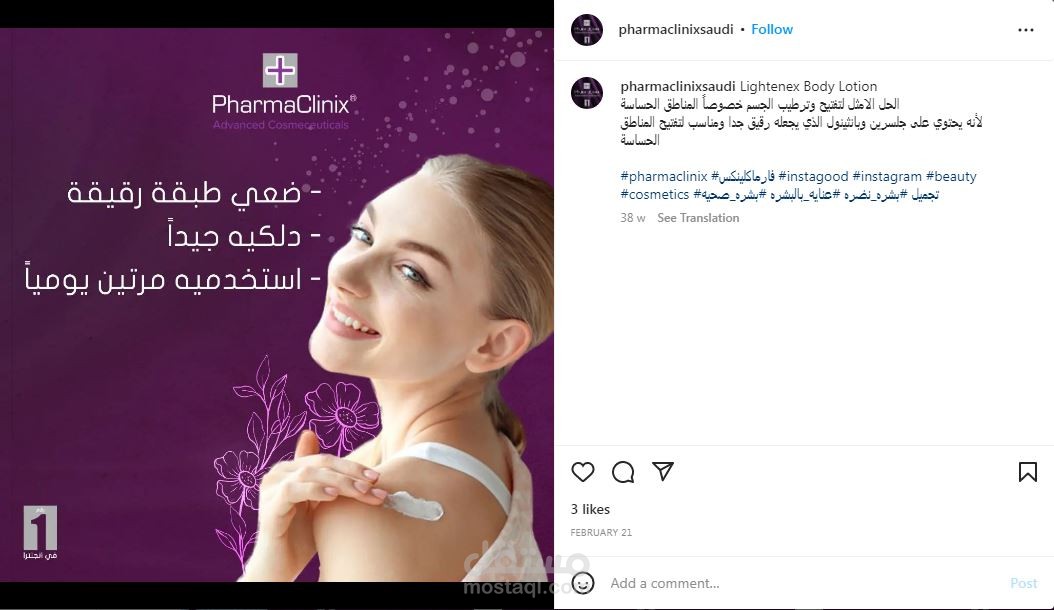Open the three-dot more options menu
Screen dimensions: 1054x610
point(1026,30)
